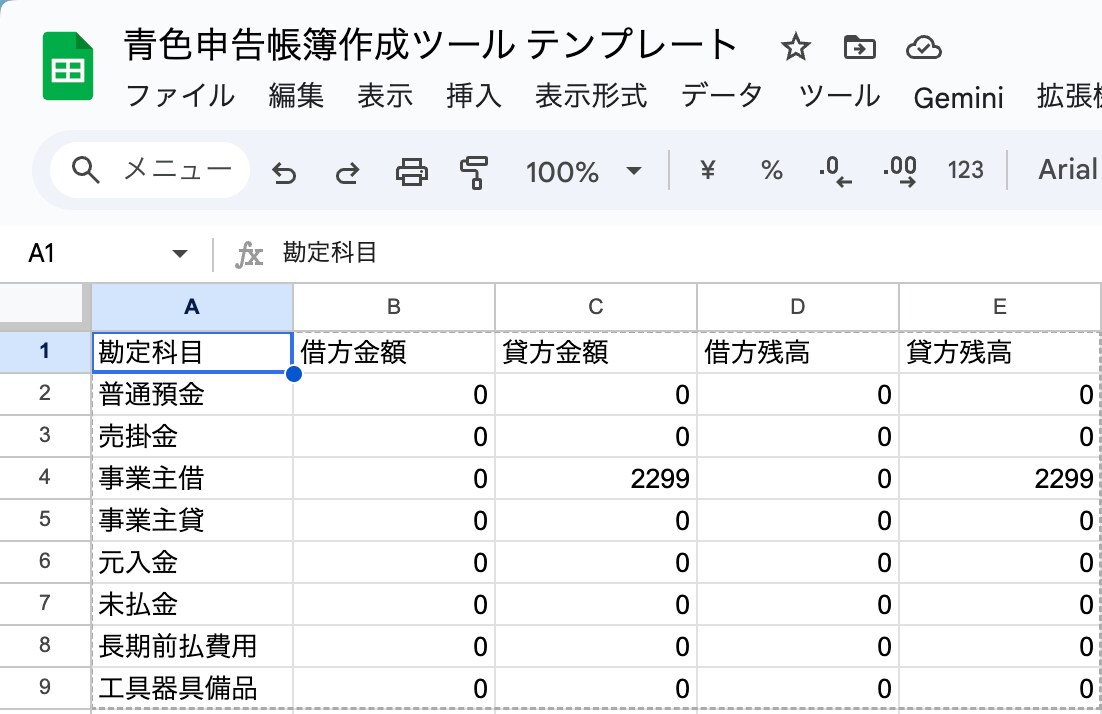Select the row 9 header
Viewport: 1102px width, 714px height.
45,687
